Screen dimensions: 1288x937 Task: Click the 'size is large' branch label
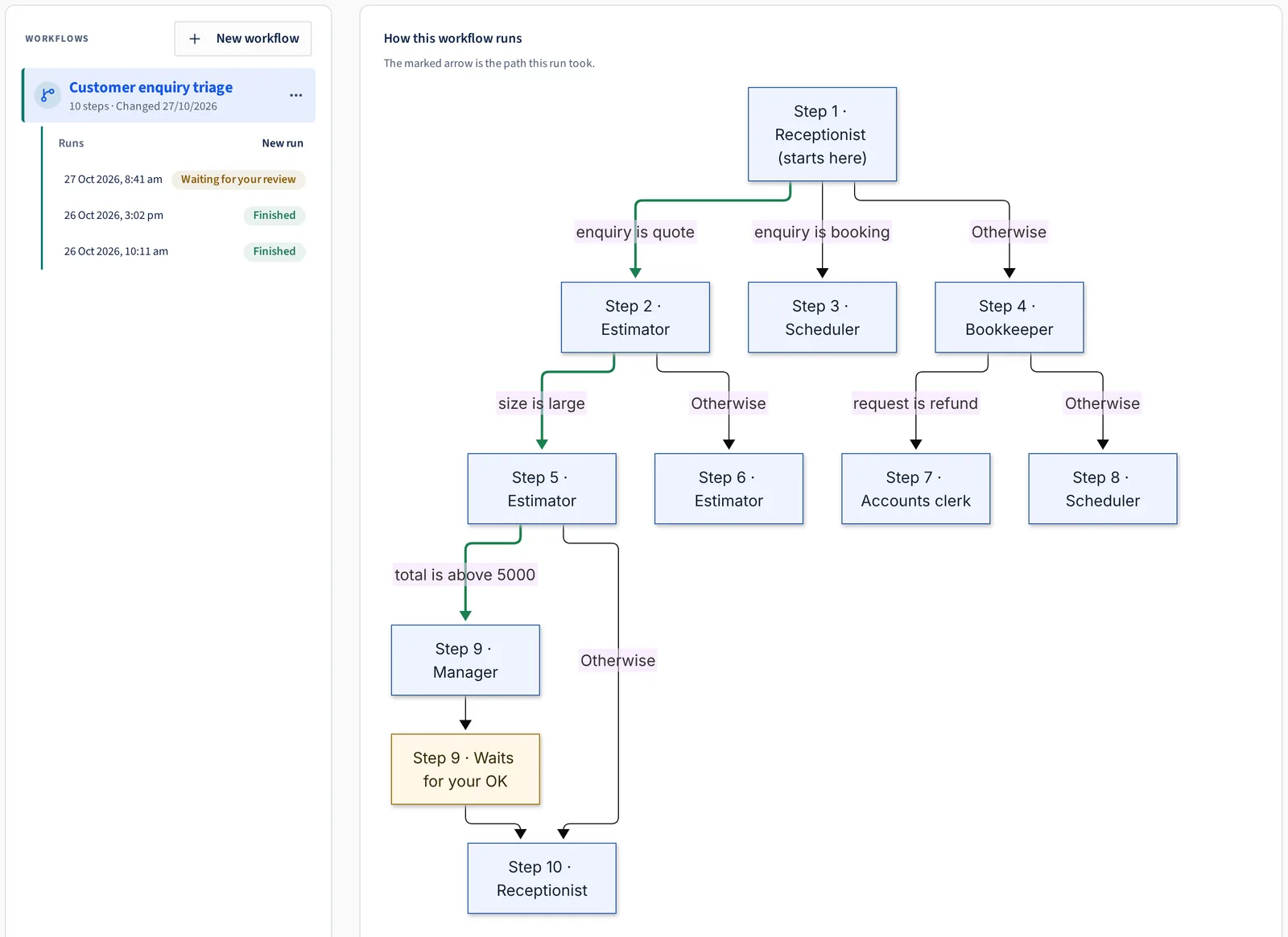542,403
